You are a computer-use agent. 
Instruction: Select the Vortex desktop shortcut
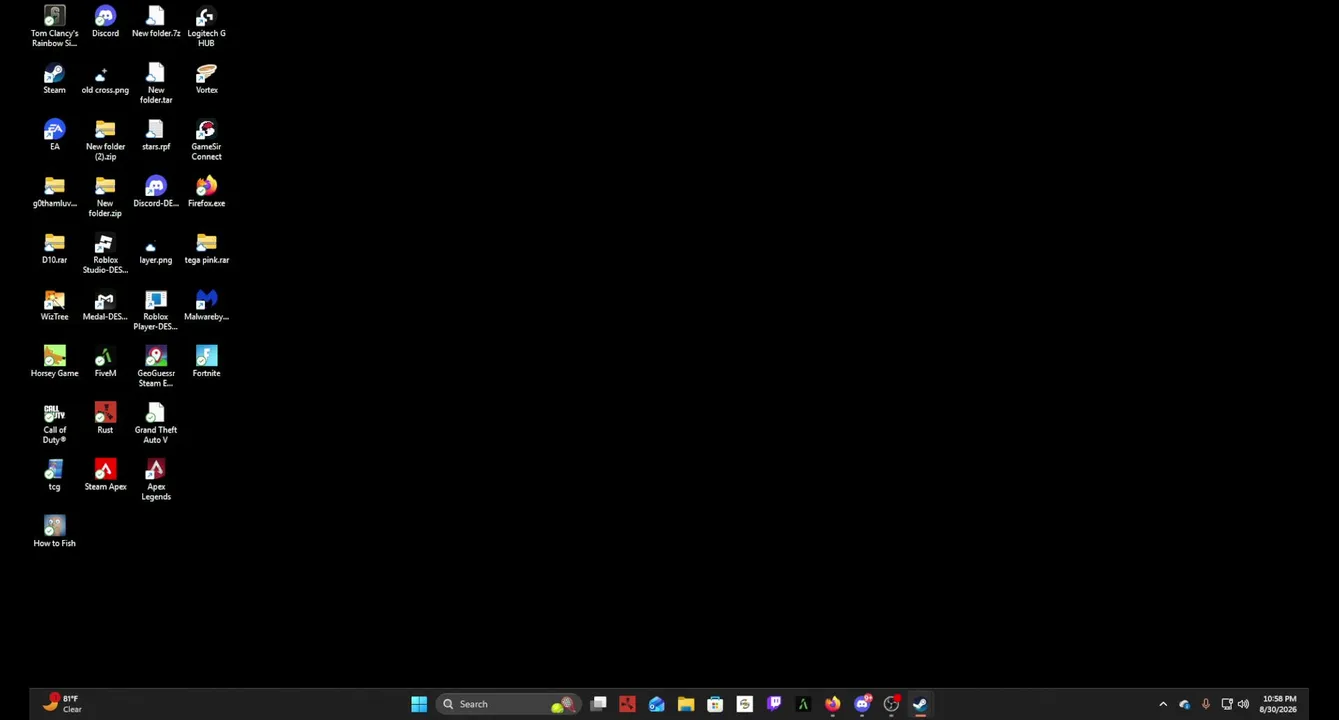point(206,79)
